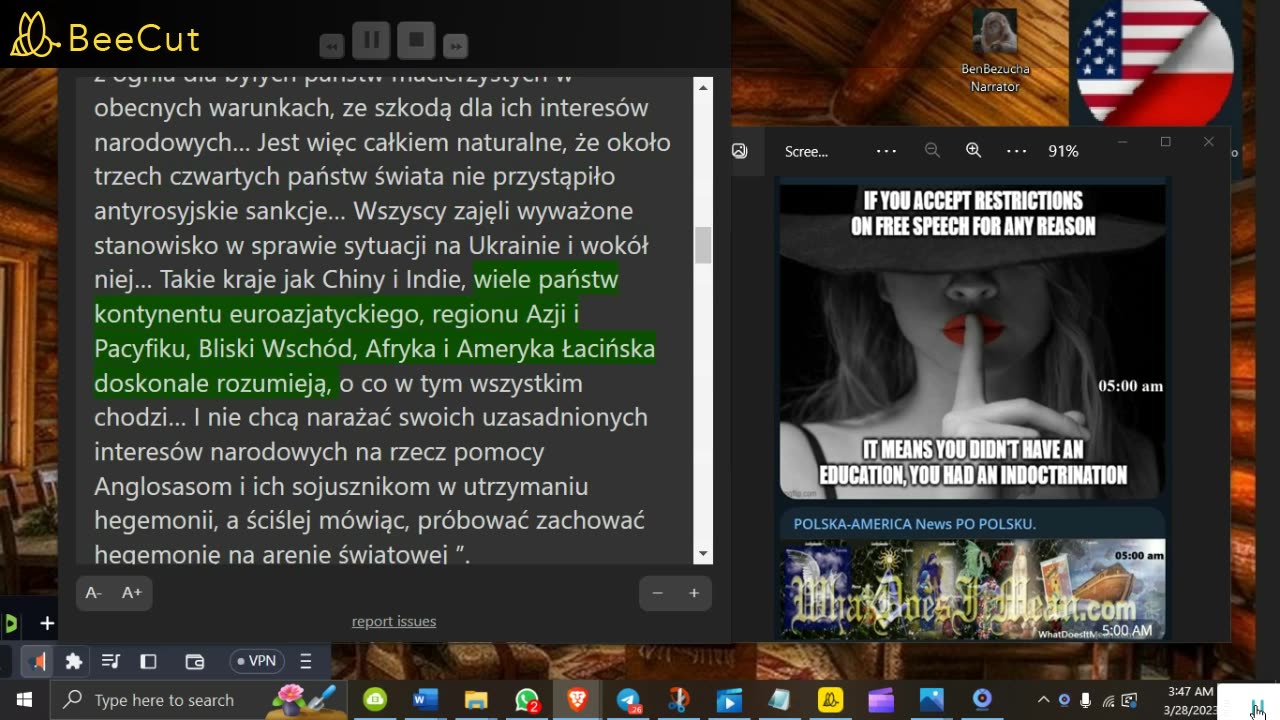This screenshot has height=720, width=1280.
Task: Show hidden system tray icons chevron
Action: (x=1043, y=700)
